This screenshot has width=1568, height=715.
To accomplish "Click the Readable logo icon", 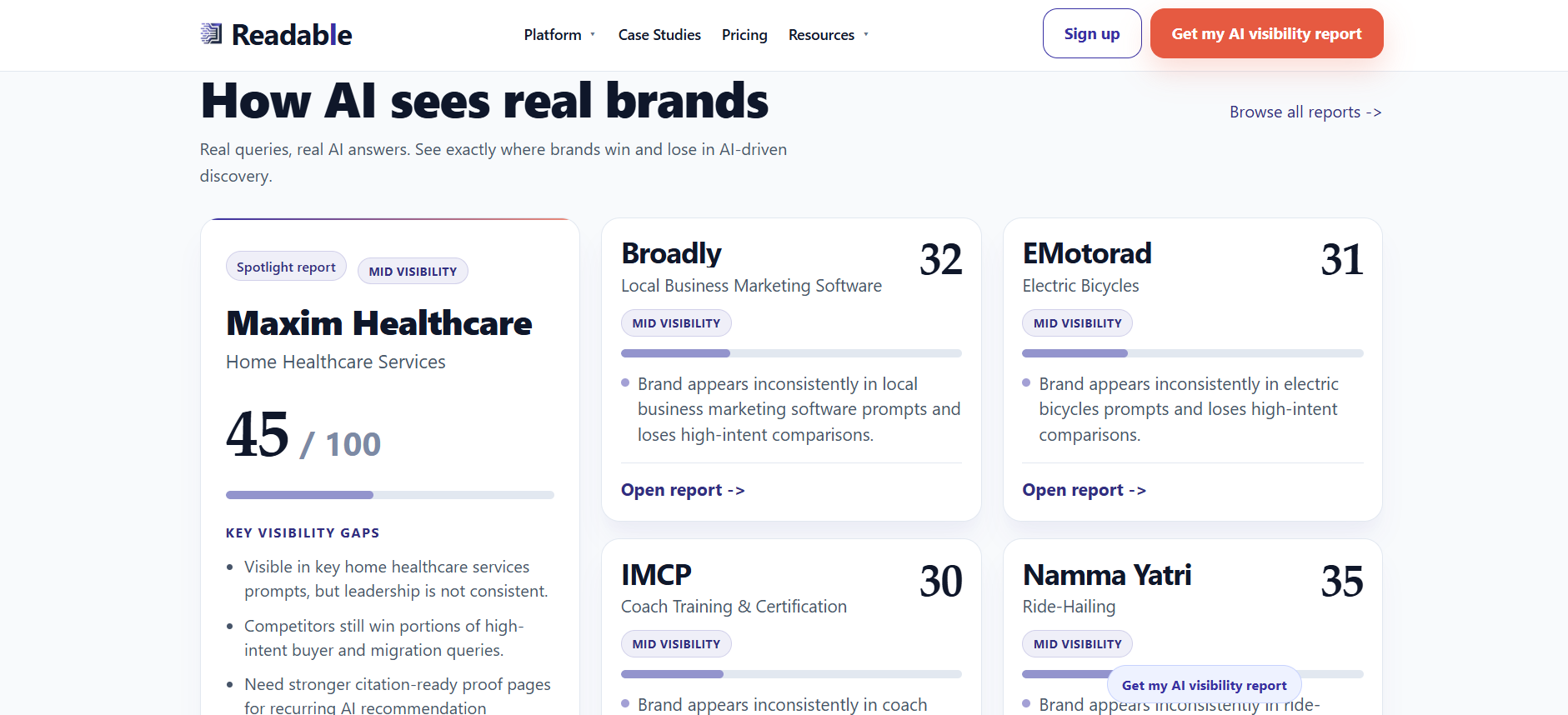I will pos(211,34).
